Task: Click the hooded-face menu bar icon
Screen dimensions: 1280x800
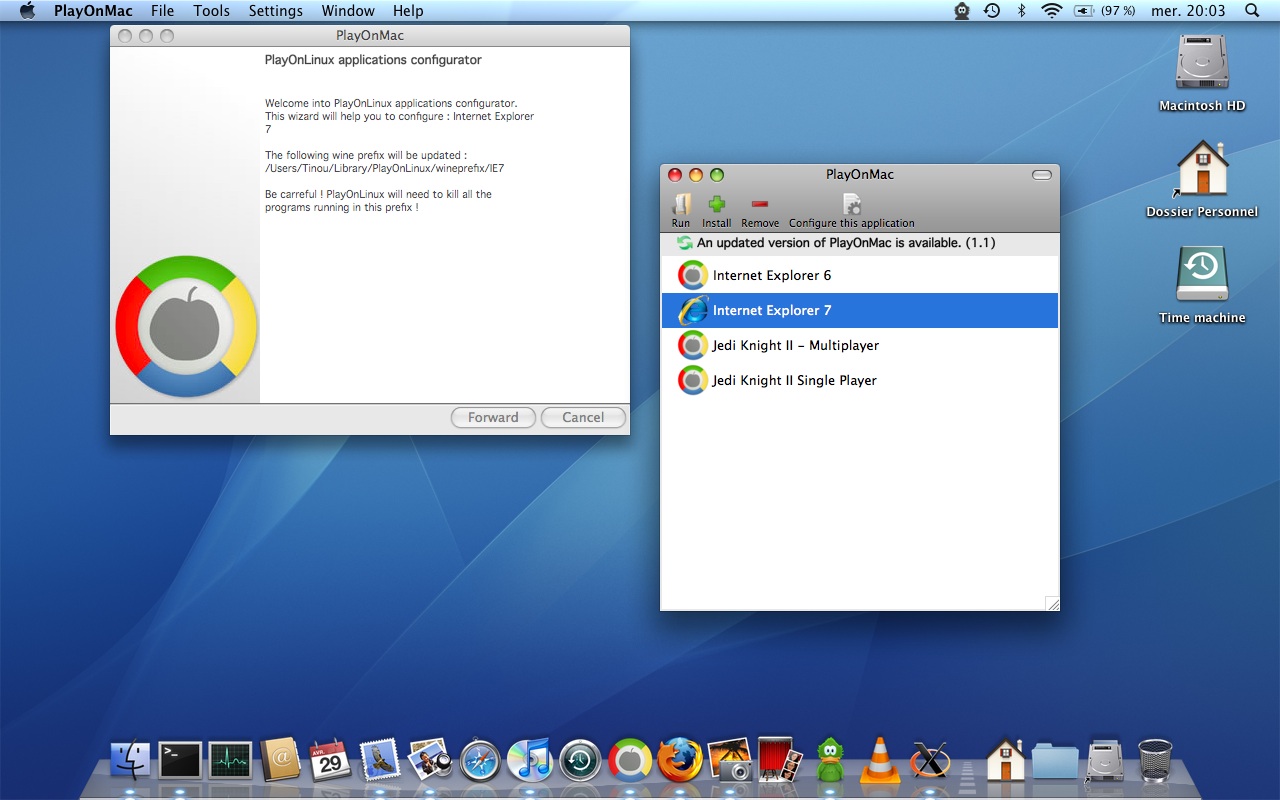Action: [962, 11]
